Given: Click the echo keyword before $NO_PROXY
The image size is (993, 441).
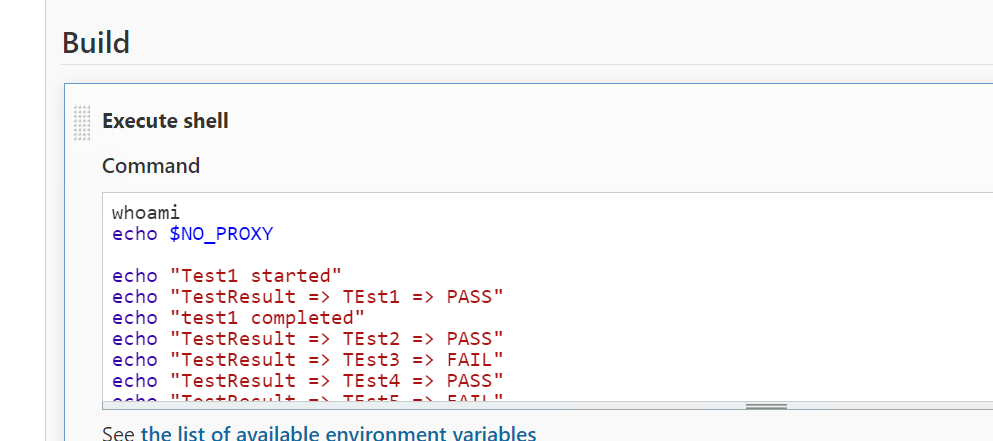Looking at the screenshot, I should point(134,234).
